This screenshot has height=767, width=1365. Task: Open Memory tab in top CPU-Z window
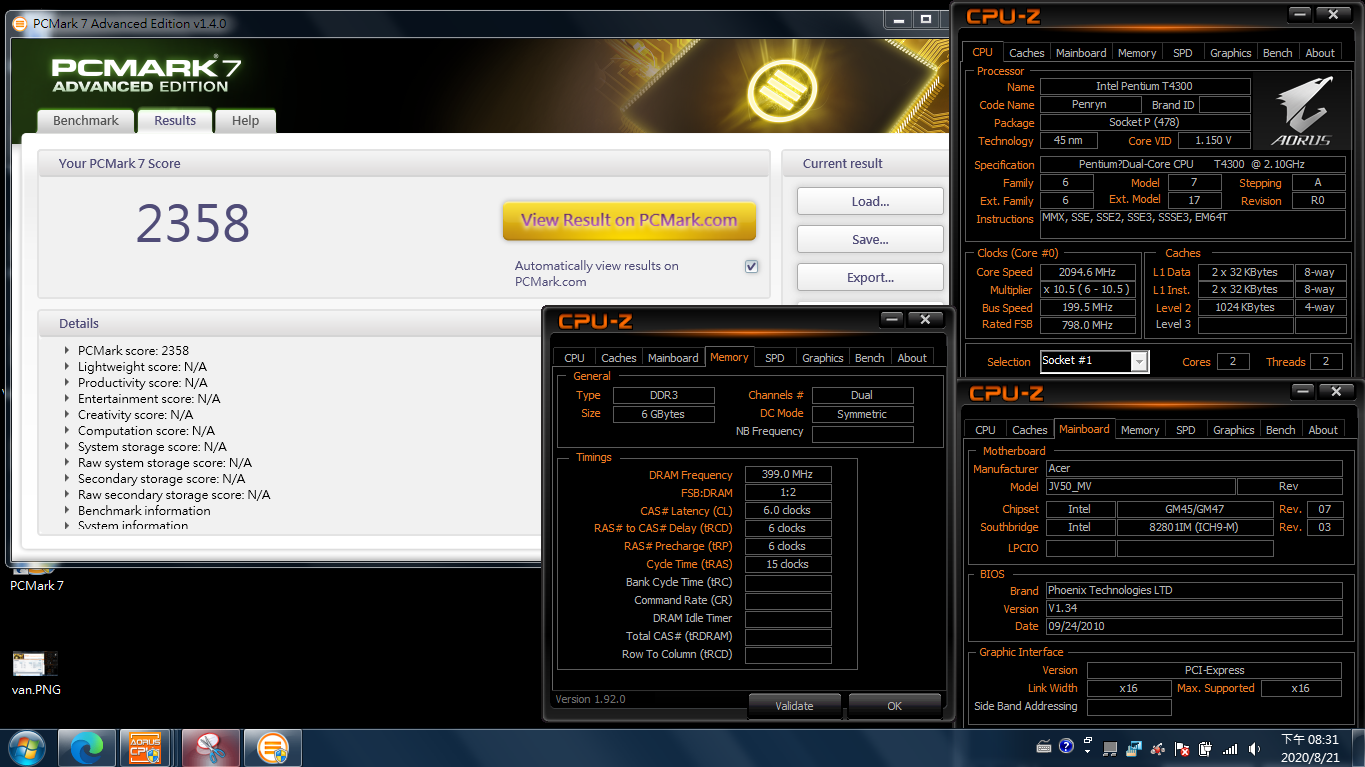click(x=1137, y=53)
